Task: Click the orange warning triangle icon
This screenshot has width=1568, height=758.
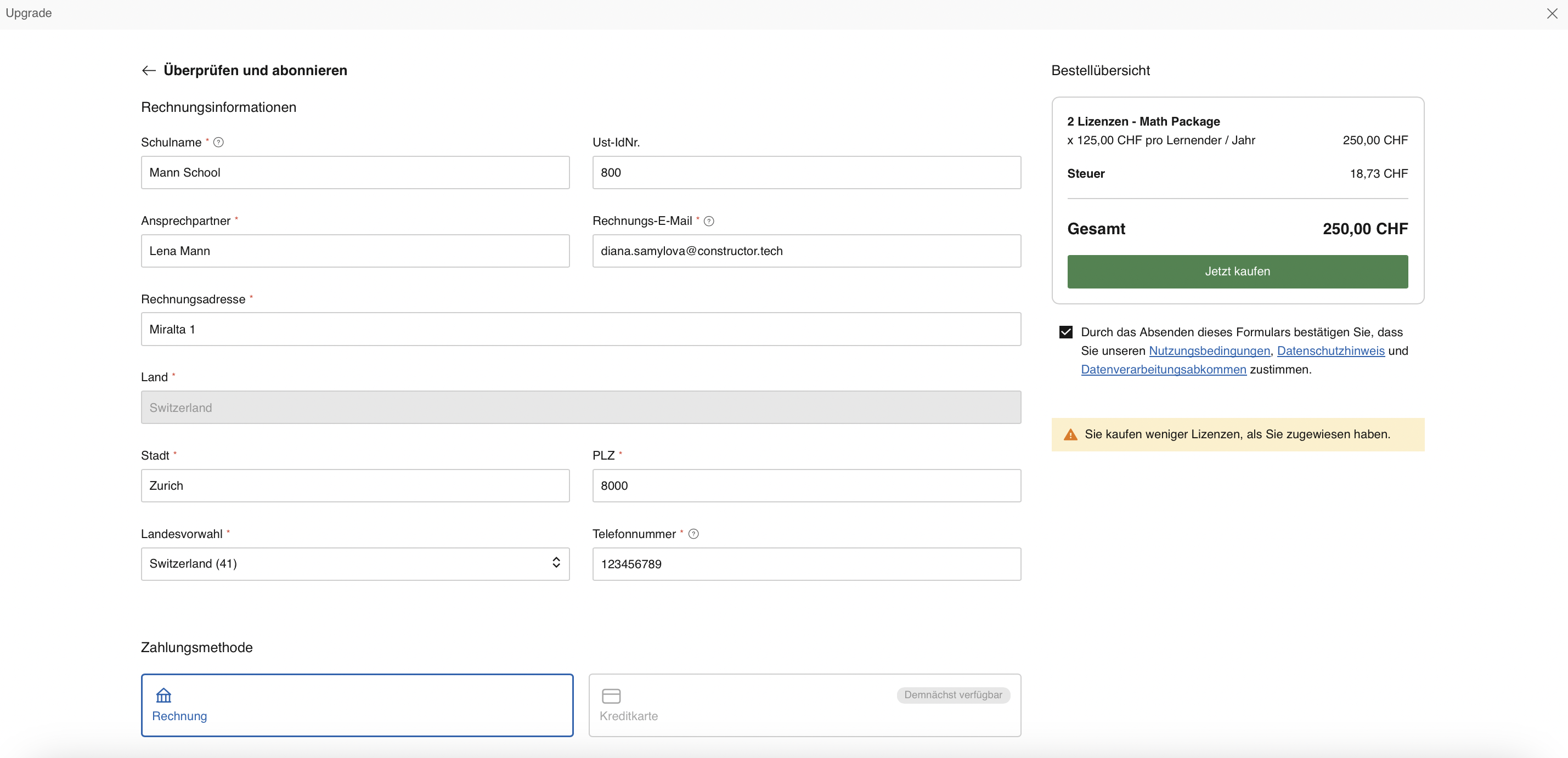Action: click(1070, 434)
